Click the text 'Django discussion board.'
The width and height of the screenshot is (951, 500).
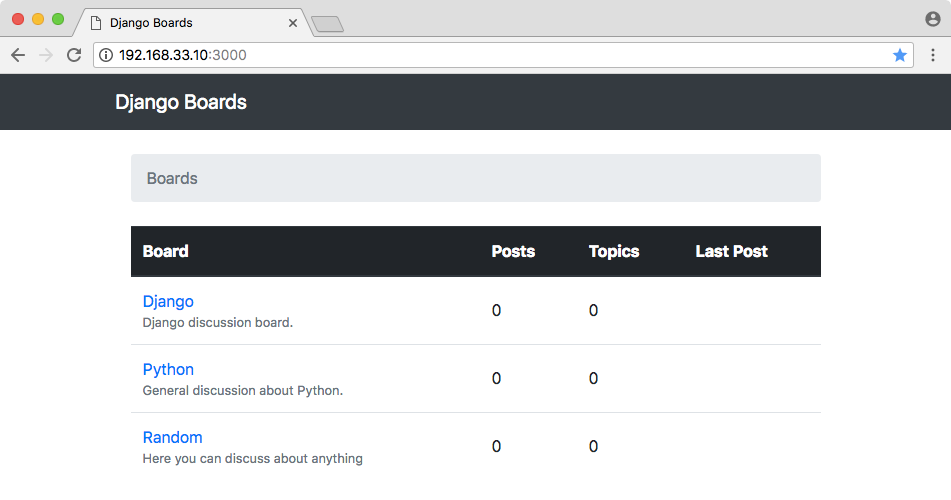(x=218, y=322)
